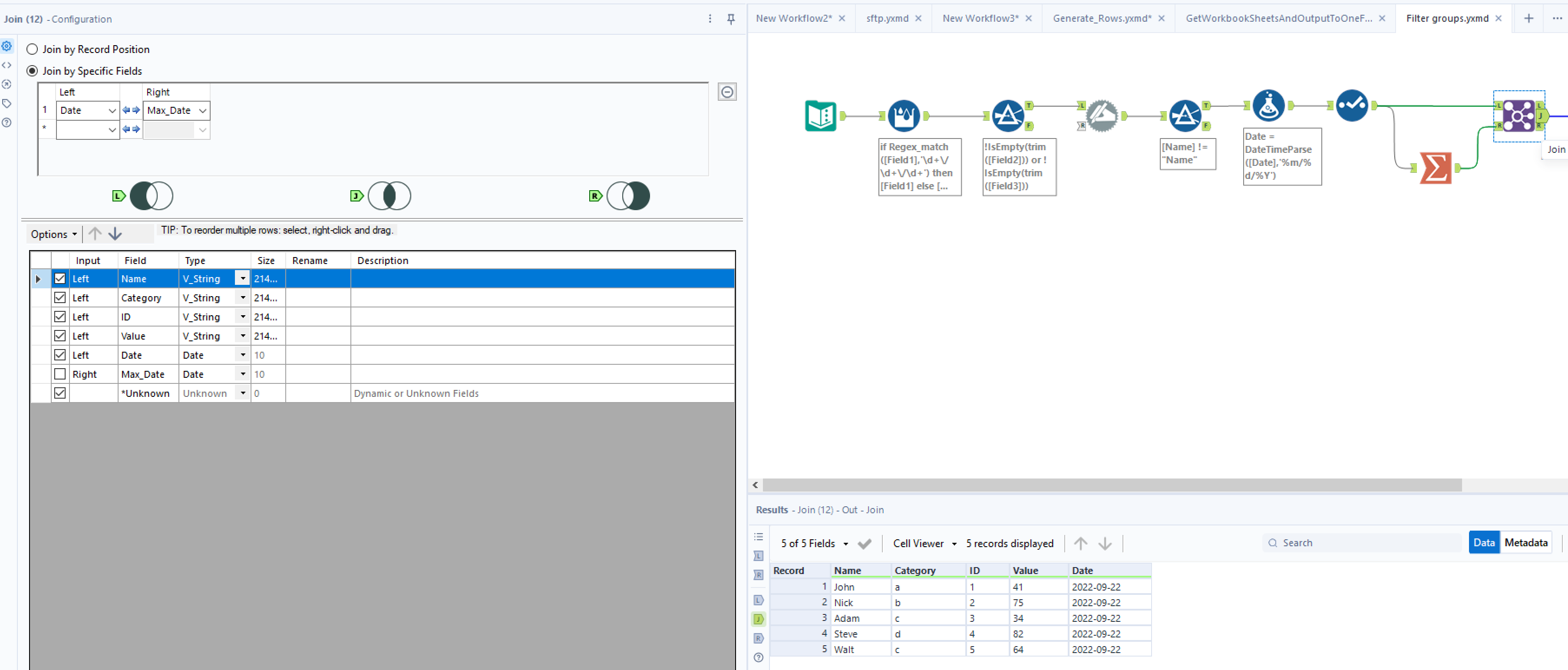Expand the Left Date join field dropdown

click(112, 110)
